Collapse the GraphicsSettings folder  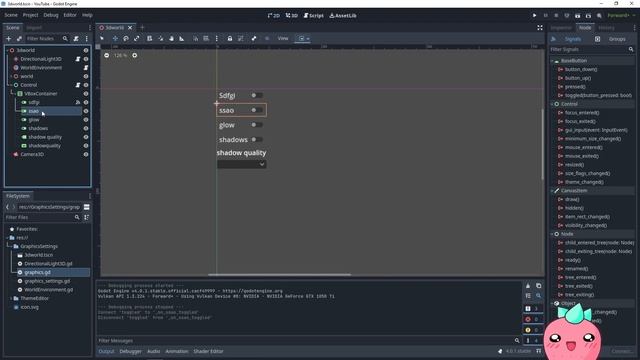coord(10,246)
